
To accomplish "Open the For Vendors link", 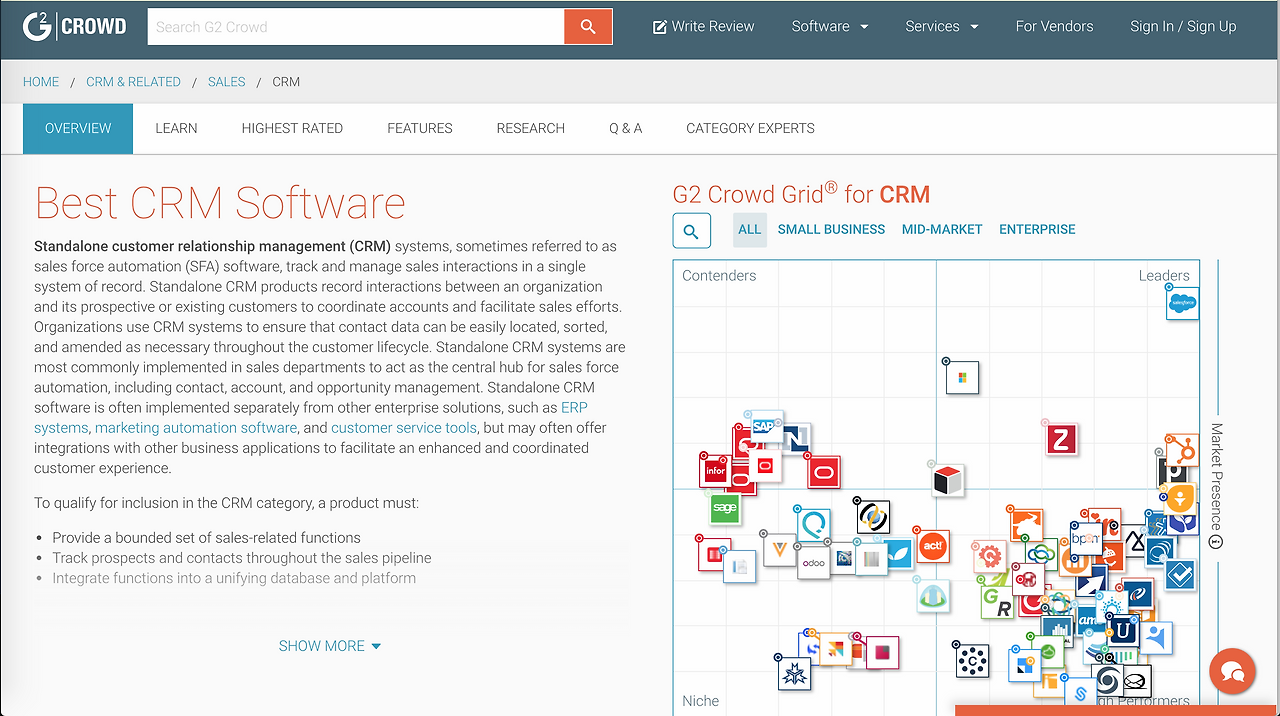I will click(x=1054, y=27).
